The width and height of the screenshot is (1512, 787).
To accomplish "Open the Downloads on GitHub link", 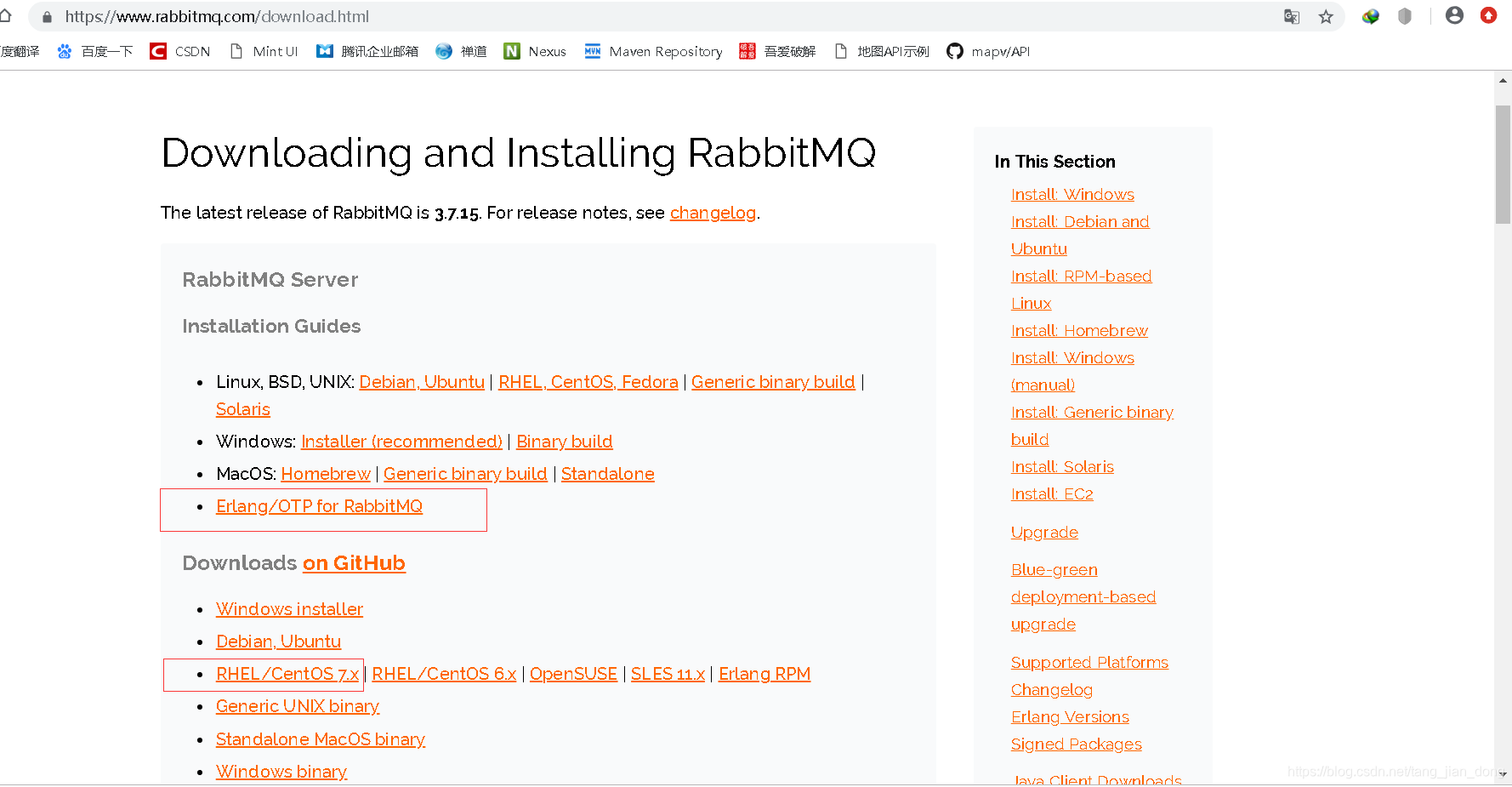I will [x=354, y=563].
